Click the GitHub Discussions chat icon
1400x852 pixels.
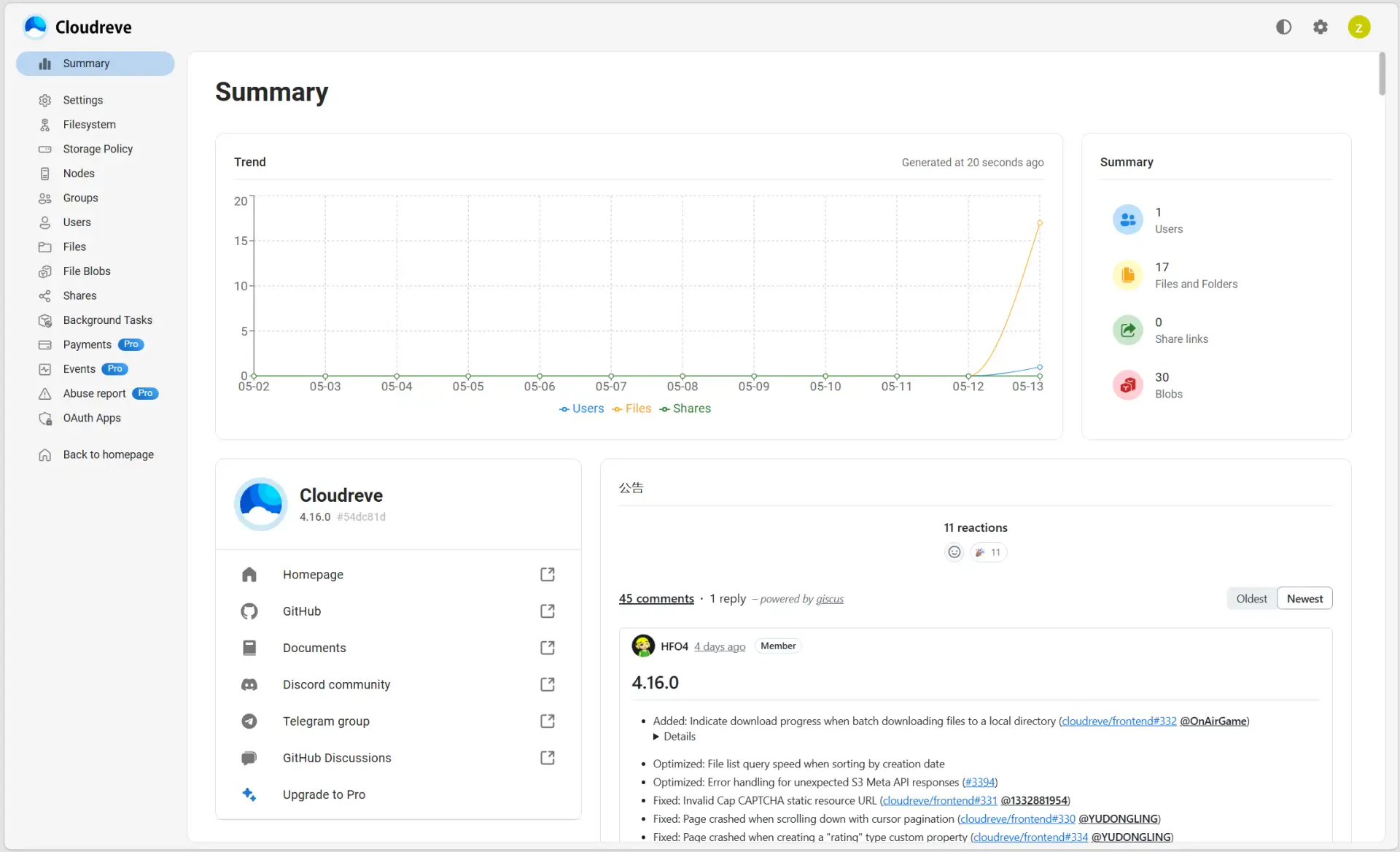pyautogui.click(x=249, y=758)
